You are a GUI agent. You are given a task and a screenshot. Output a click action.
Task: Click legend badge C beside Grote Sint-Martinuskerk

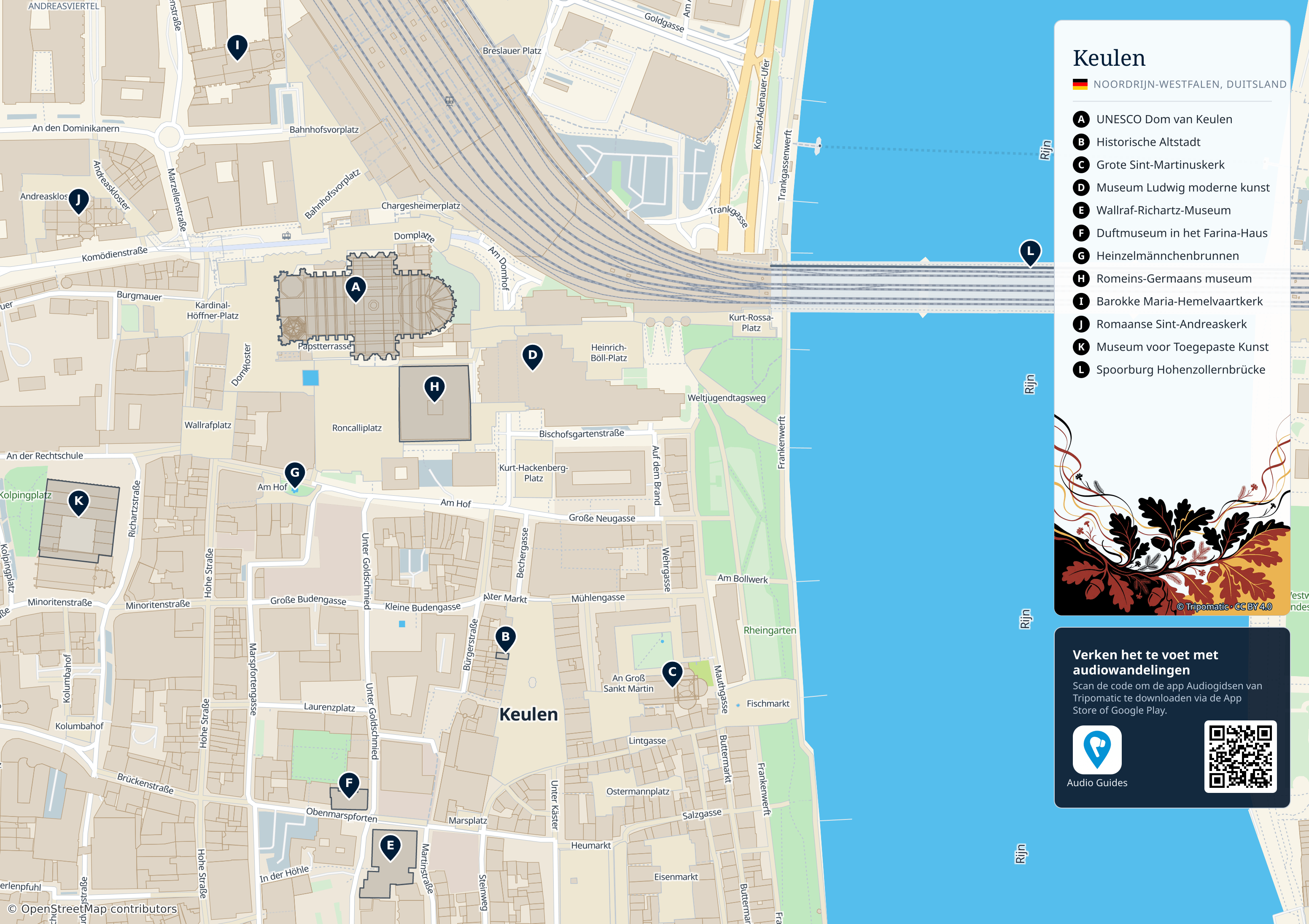click(1081, 165)
